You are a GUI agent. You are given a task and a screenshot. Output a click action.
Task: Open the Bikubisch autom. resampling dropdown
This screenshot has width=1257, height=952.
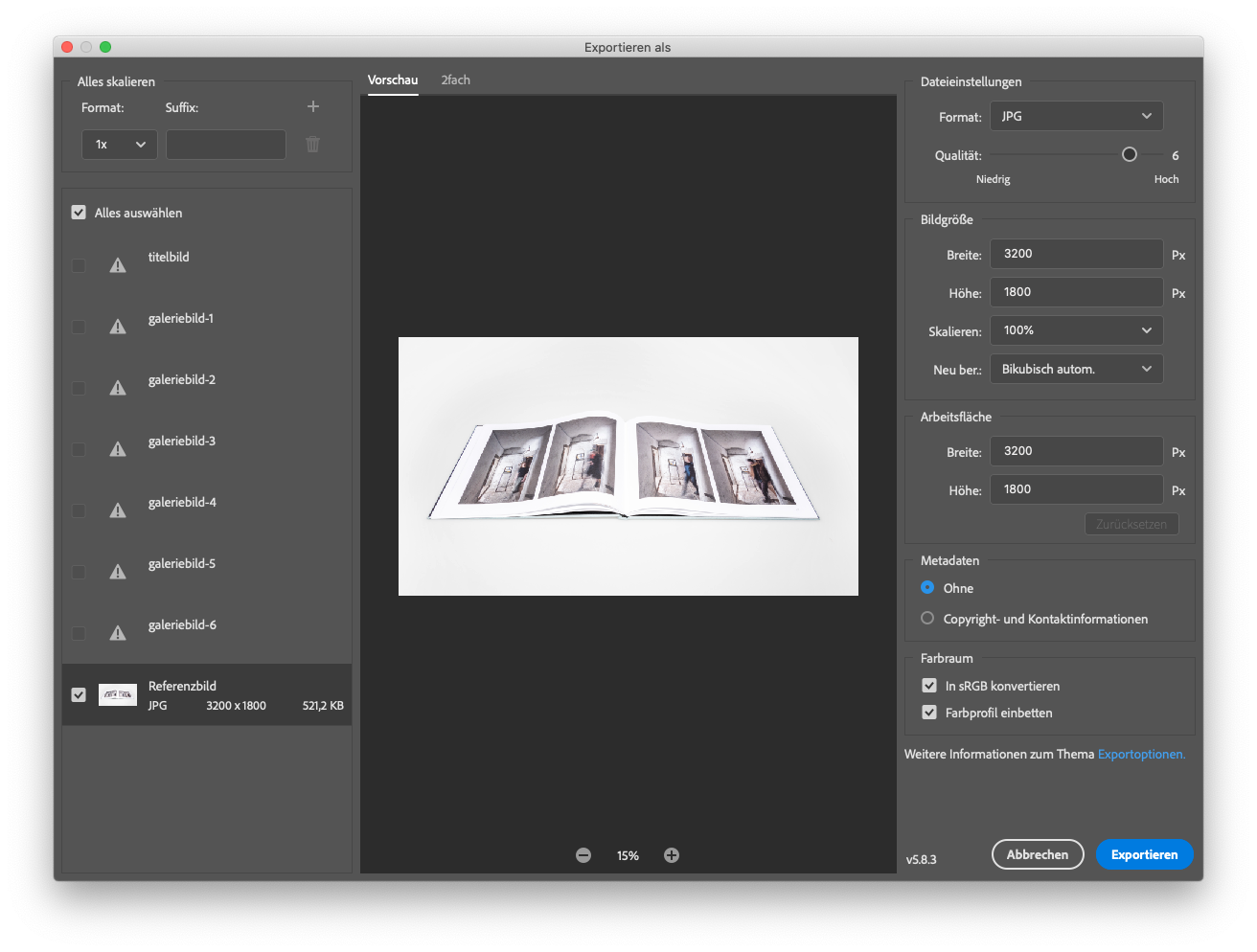(1077, 369)
